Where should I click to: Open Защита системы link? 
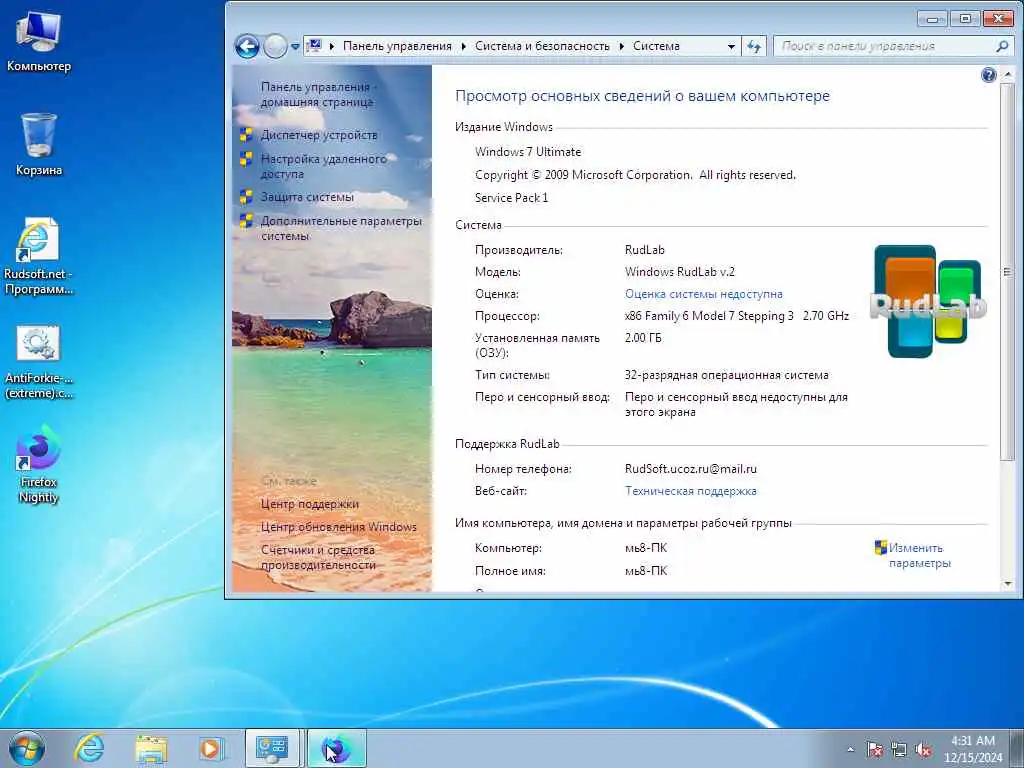[307, 197]
